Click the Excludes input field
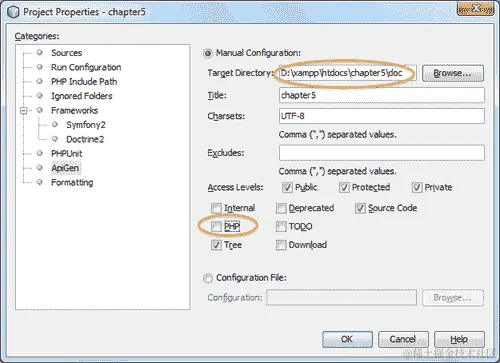 click(x=382, y=153)
